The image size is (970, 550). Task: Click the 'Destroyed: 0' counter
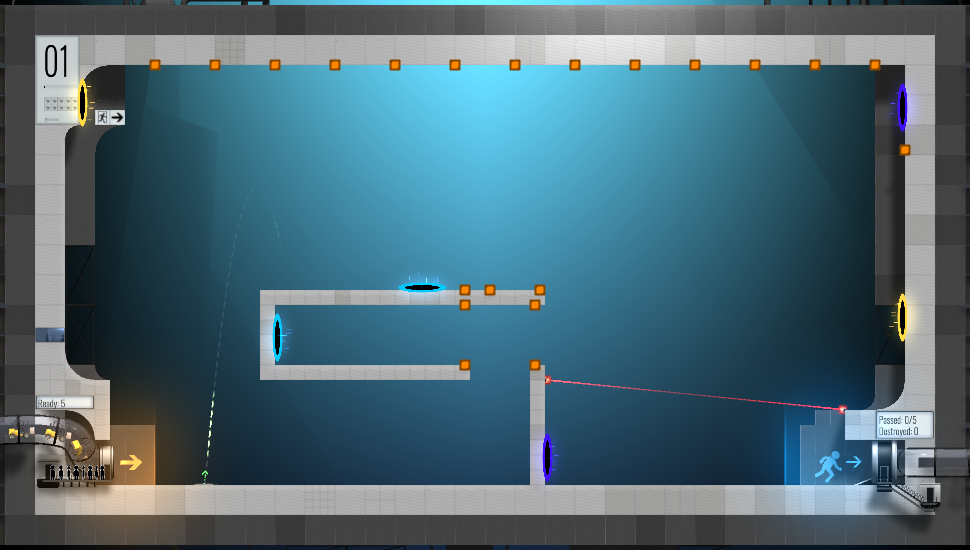pyautogui.click(x=898, y=431)
